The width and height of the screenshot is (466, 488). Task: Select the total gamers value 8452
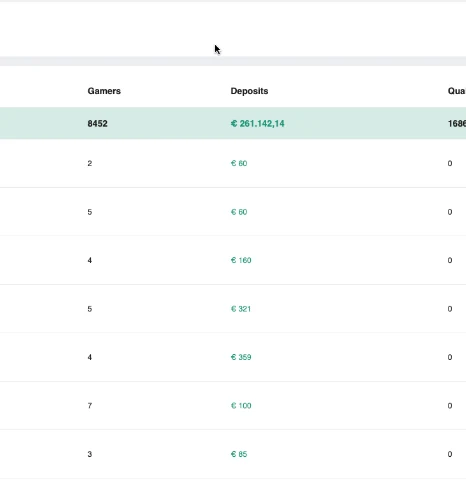coord(97,124)
